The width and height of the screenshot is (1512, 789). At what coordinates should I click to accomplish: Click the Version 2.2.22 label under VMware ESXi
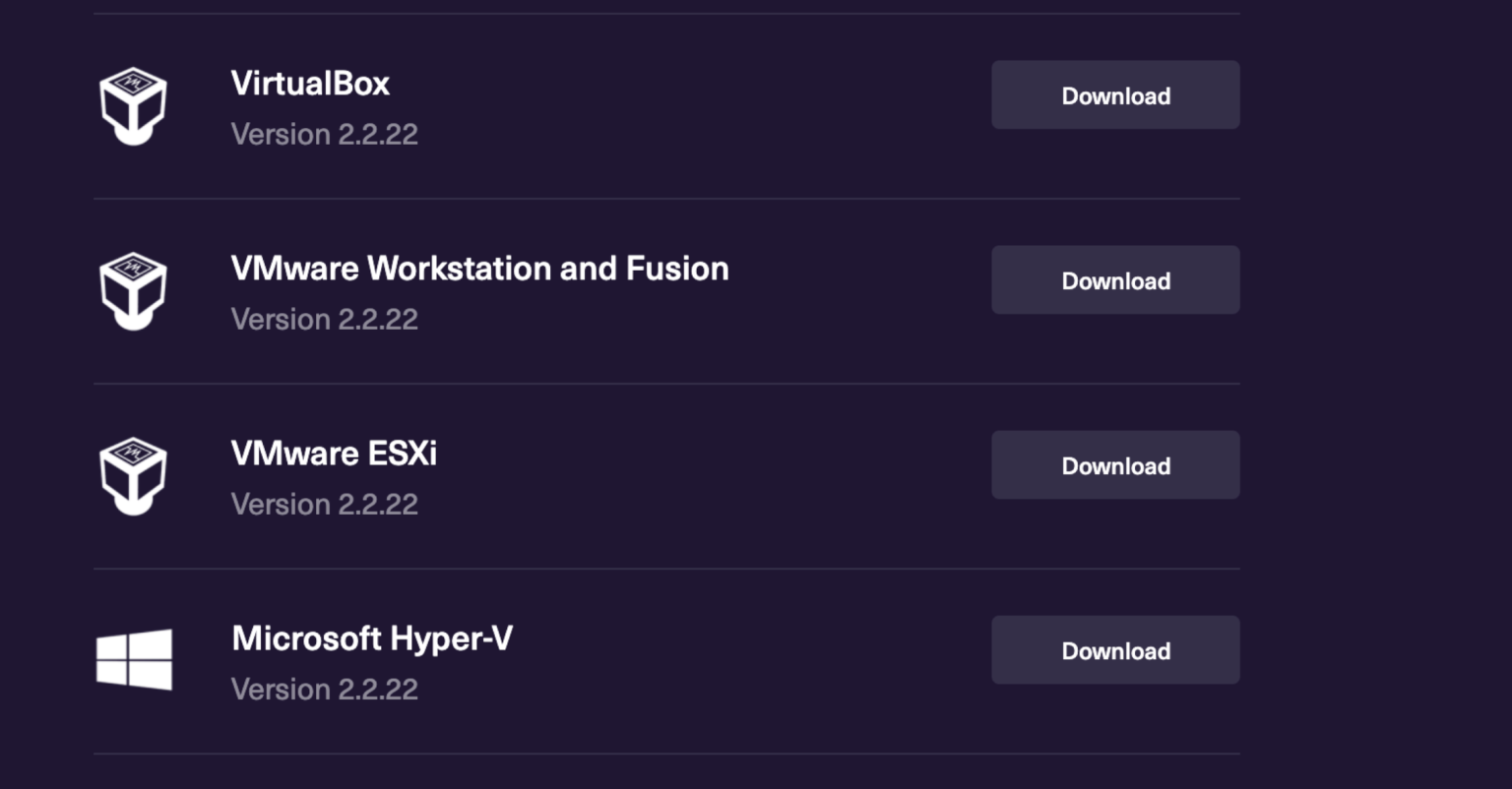[324, 504]
